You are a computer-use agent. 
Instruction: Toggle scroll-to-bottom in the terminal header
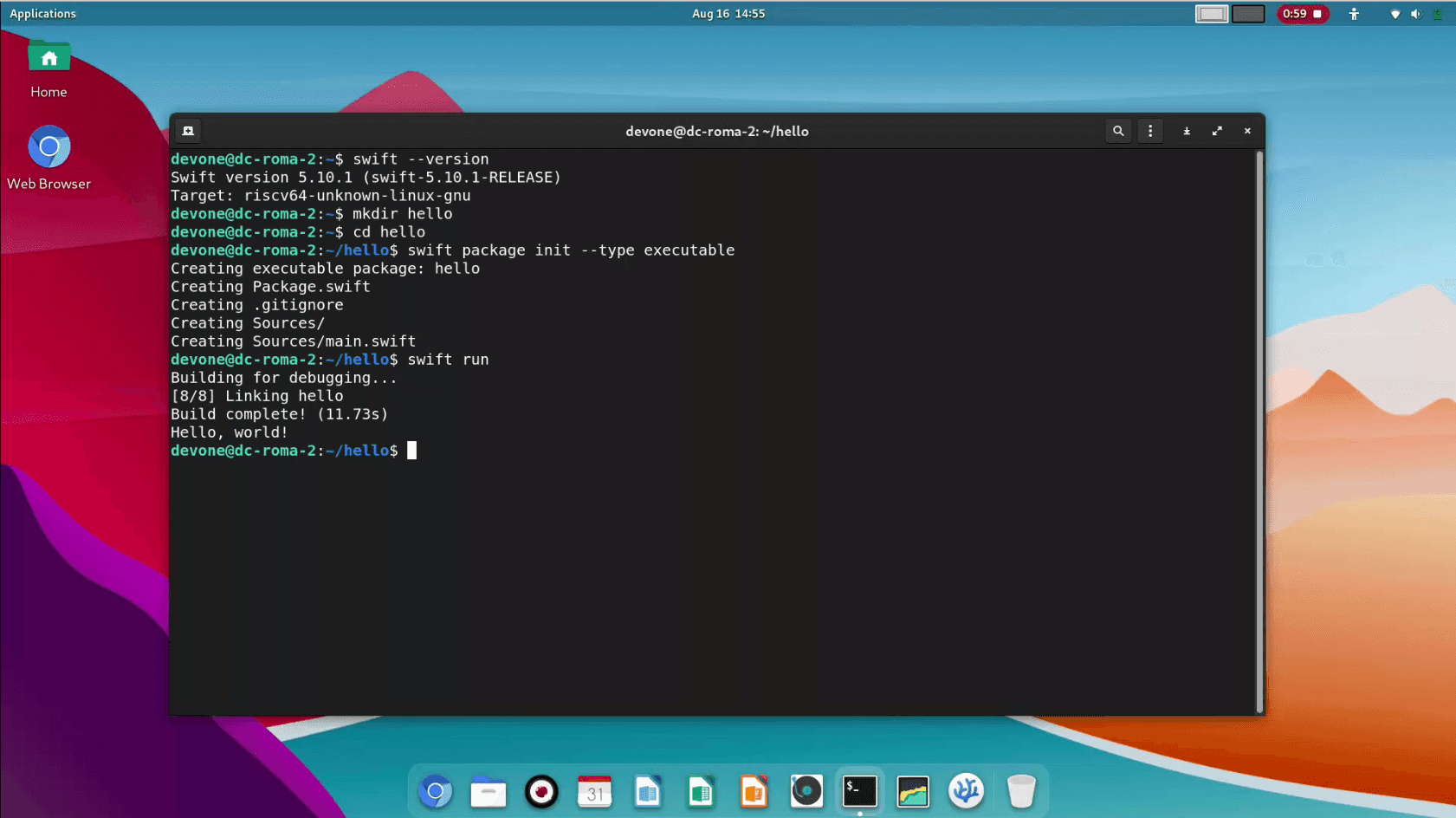tap(1186, 131)
